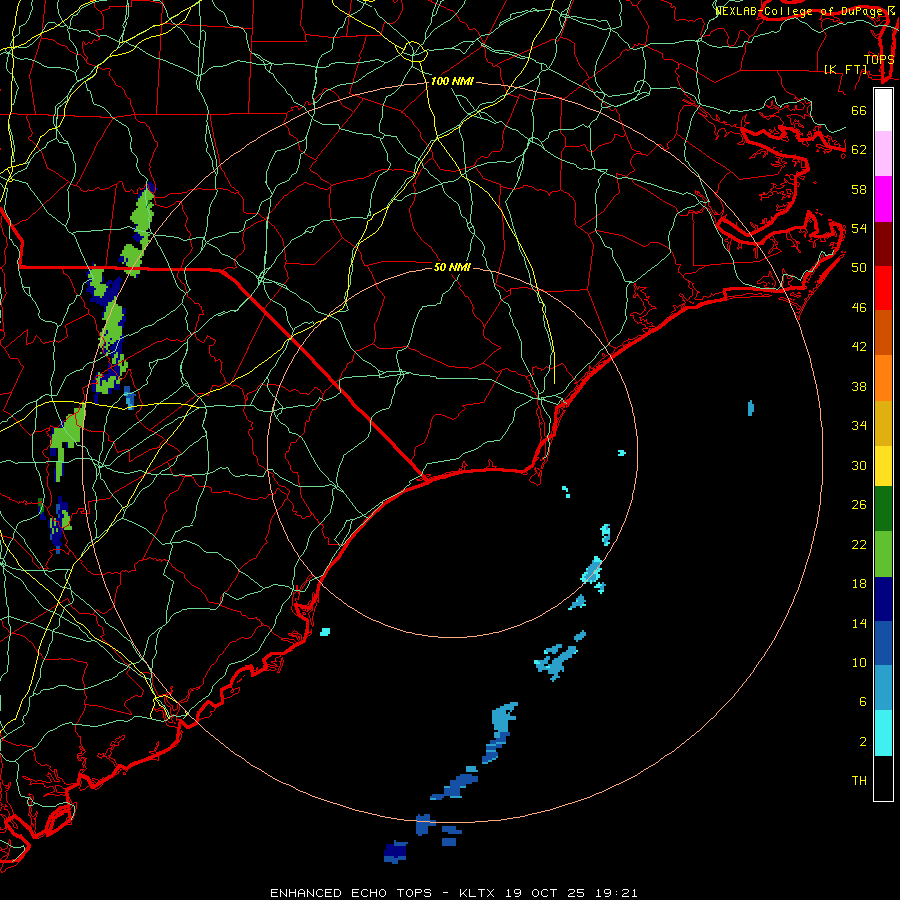Image resolution: width=900 pixels, height=900 pixels.
Task: Click the legend value "14"
Action: click(859, 623)
